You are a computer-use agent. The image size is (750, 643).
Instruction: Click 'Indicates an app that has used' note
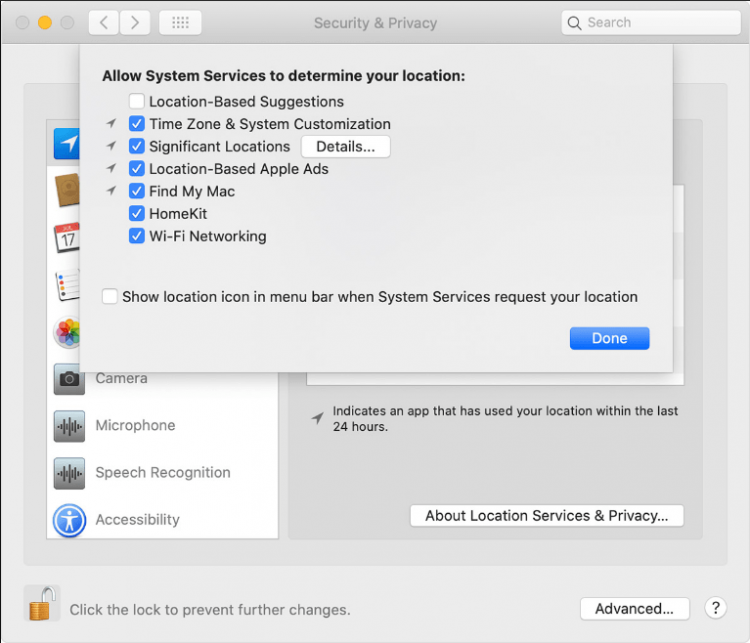[505, 419]
